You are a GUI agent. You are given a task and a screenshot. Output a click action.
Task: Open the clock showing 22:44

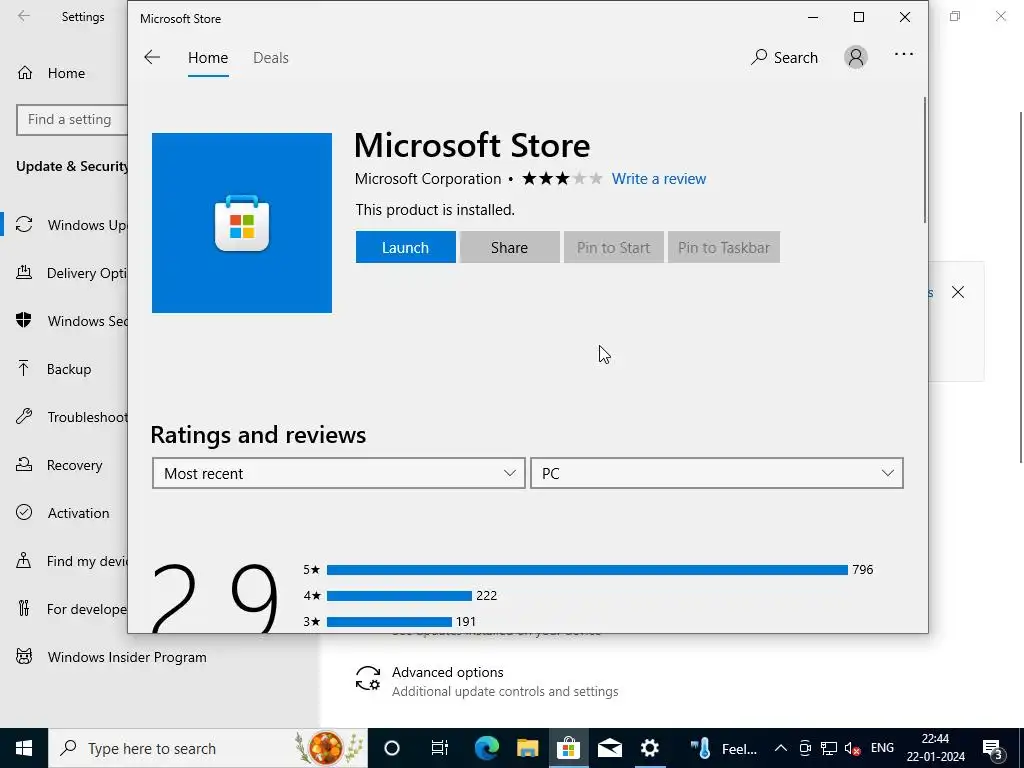point(935,748)
